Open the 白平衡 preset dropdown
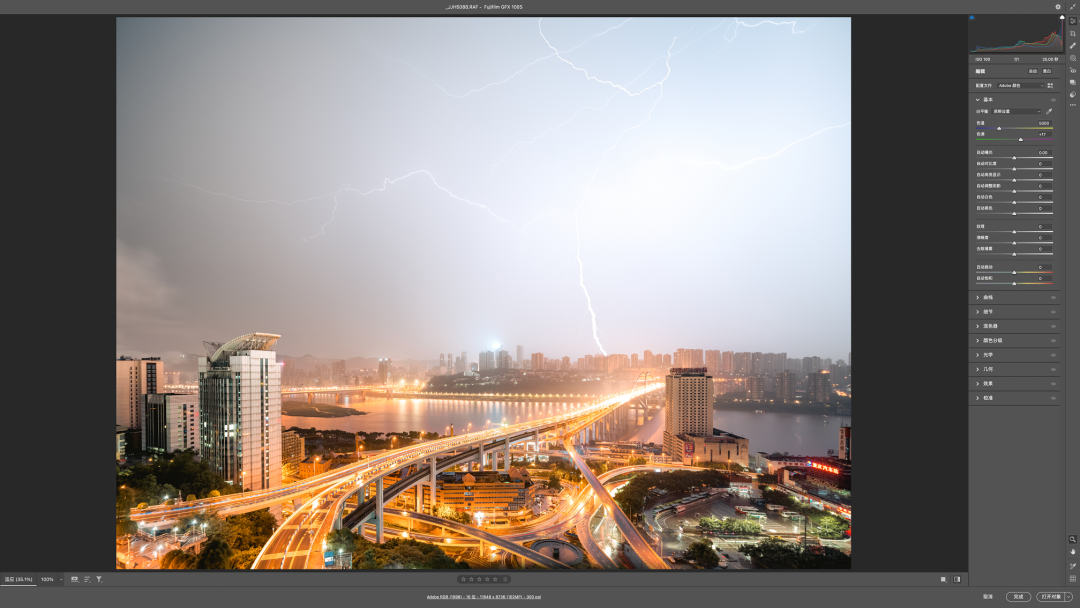The height and width of the screenshot is (608, 1080). [1016, 111]
